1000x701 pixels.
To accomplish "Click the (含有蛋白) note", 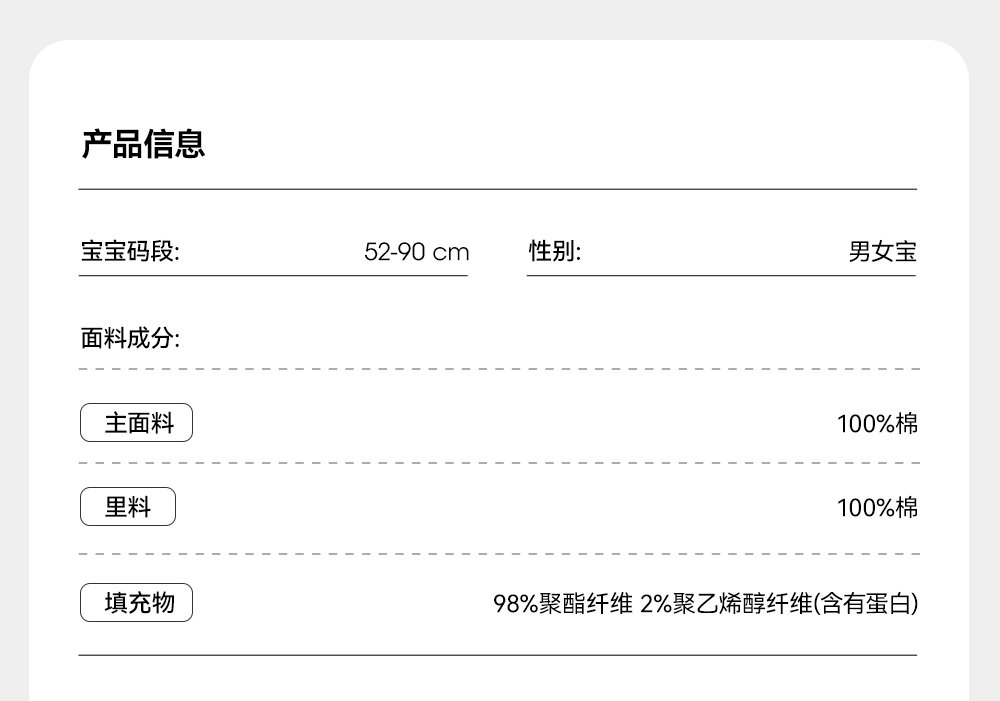I will 866,604.
